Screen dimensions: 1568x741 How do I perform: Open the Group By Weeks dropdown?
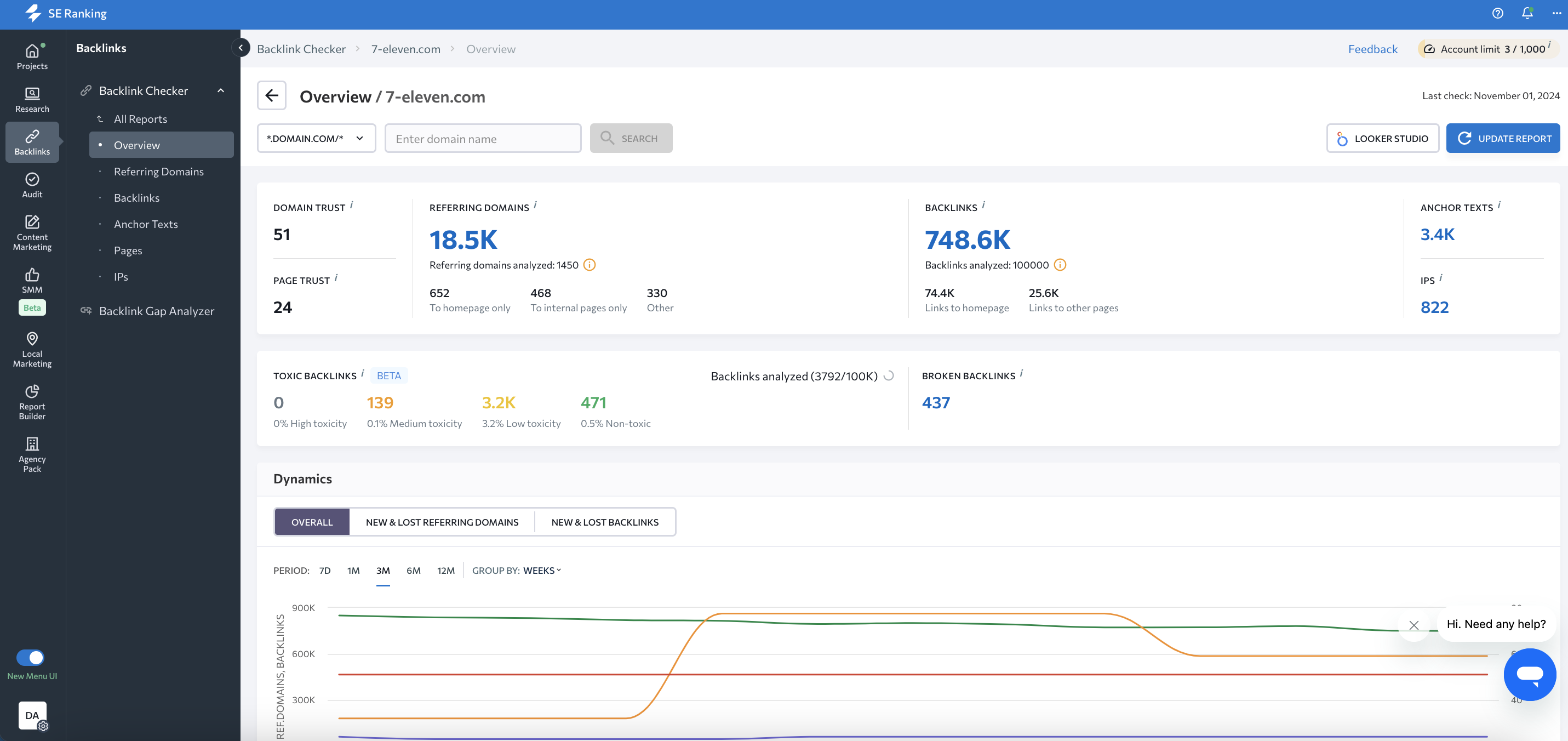pos(542,571)
